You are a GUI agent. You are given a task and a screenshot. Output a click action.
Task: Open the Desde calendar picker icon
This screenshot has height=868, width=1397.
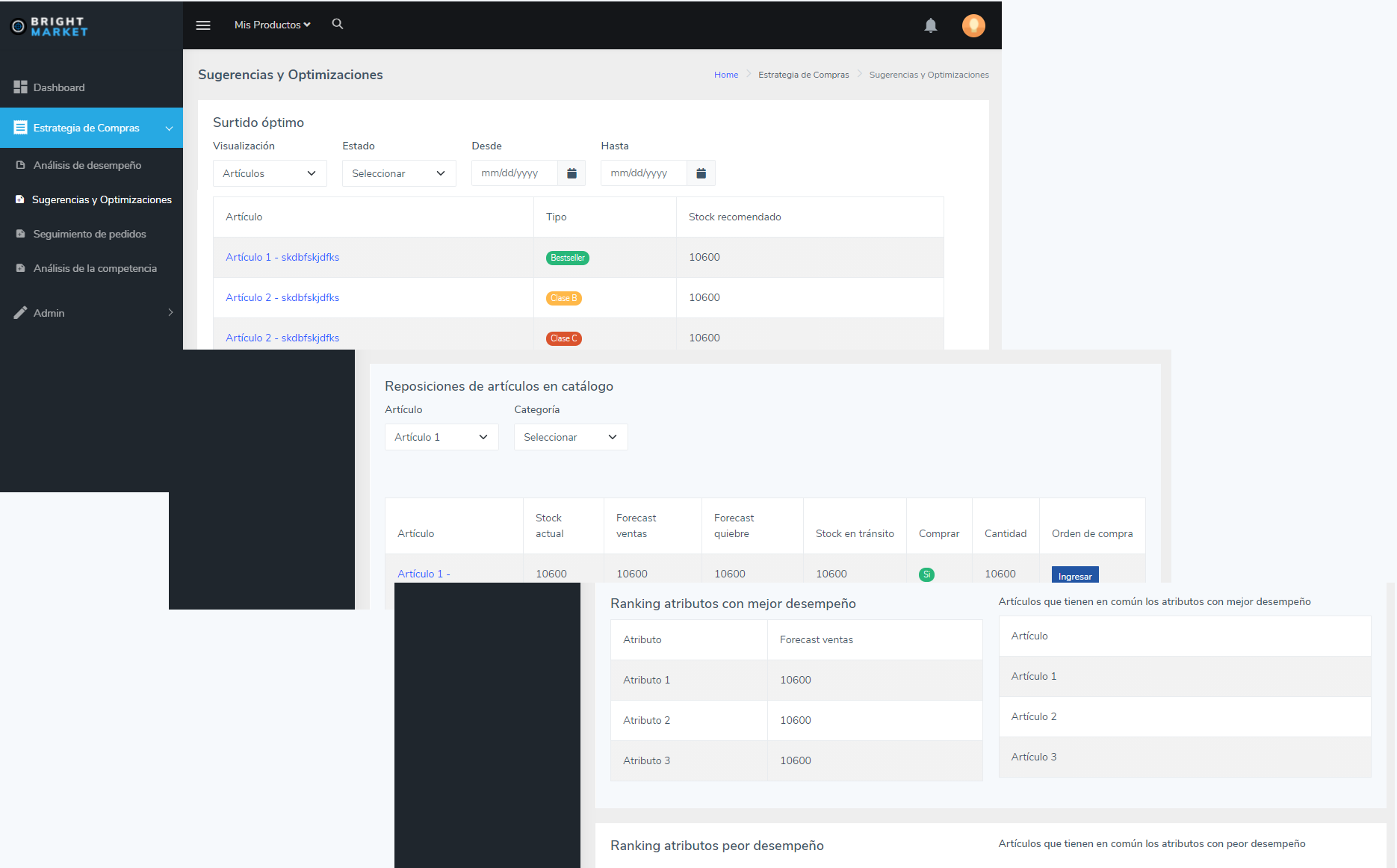pos(571,173)
